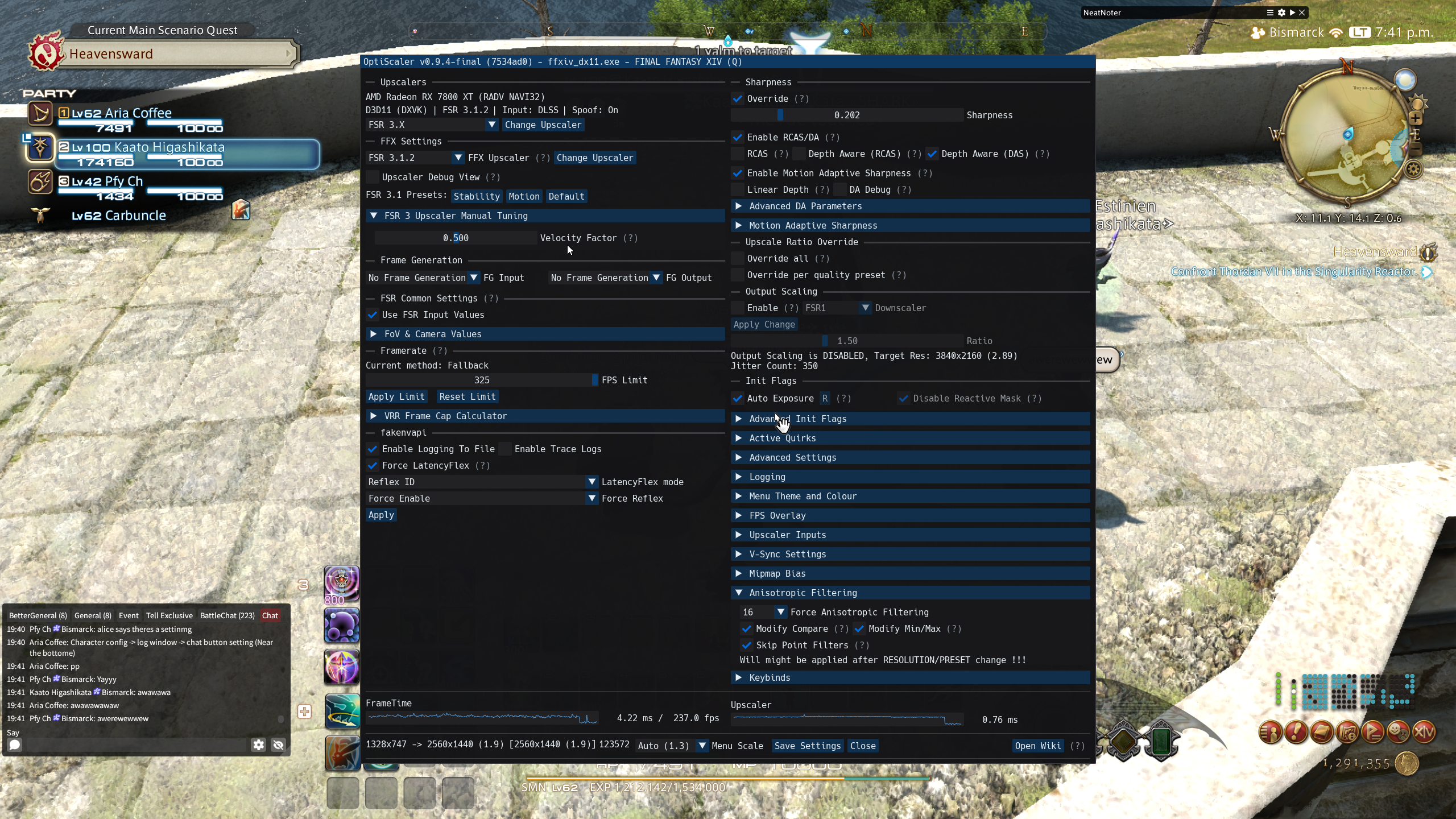Open minimap settings gear
The width and height of the screenshot is (1456, 819).
tap(1414, 169)
